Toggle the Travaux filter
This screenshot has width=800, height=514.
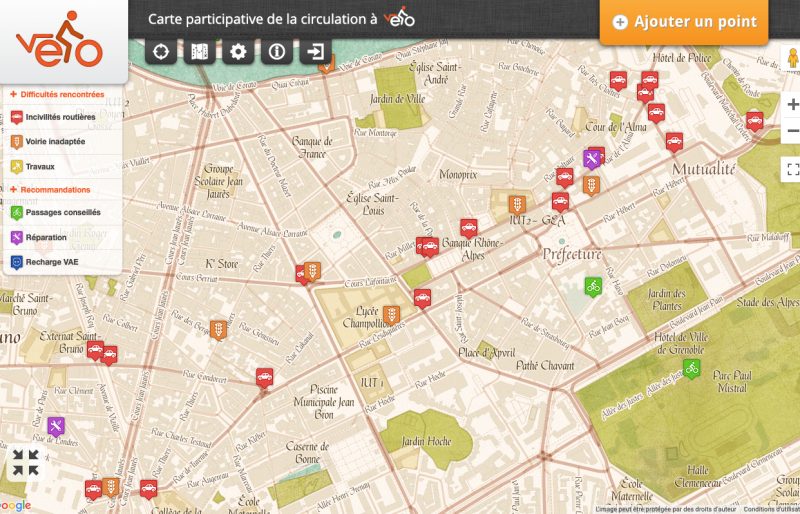(x=40, y=167)
